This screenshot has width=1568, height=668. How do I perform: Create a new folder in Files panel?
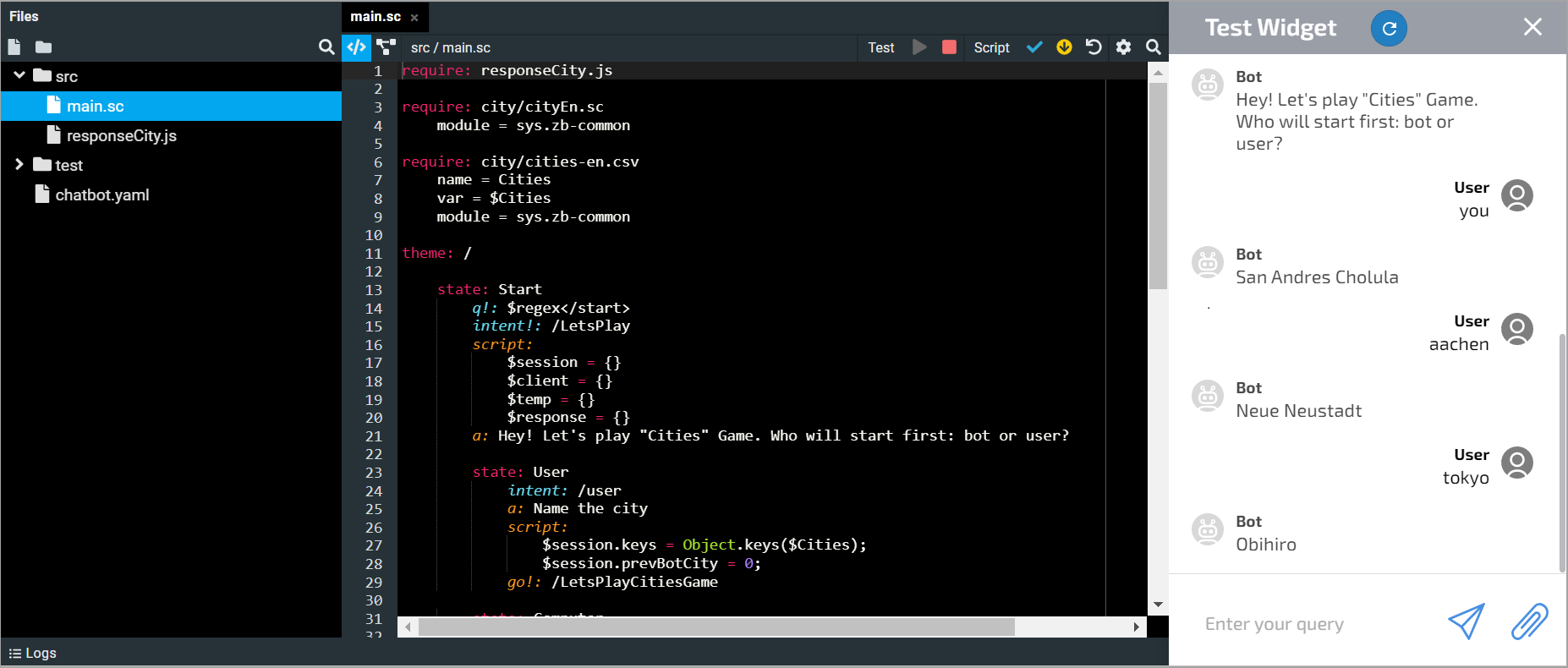[43, 47]
